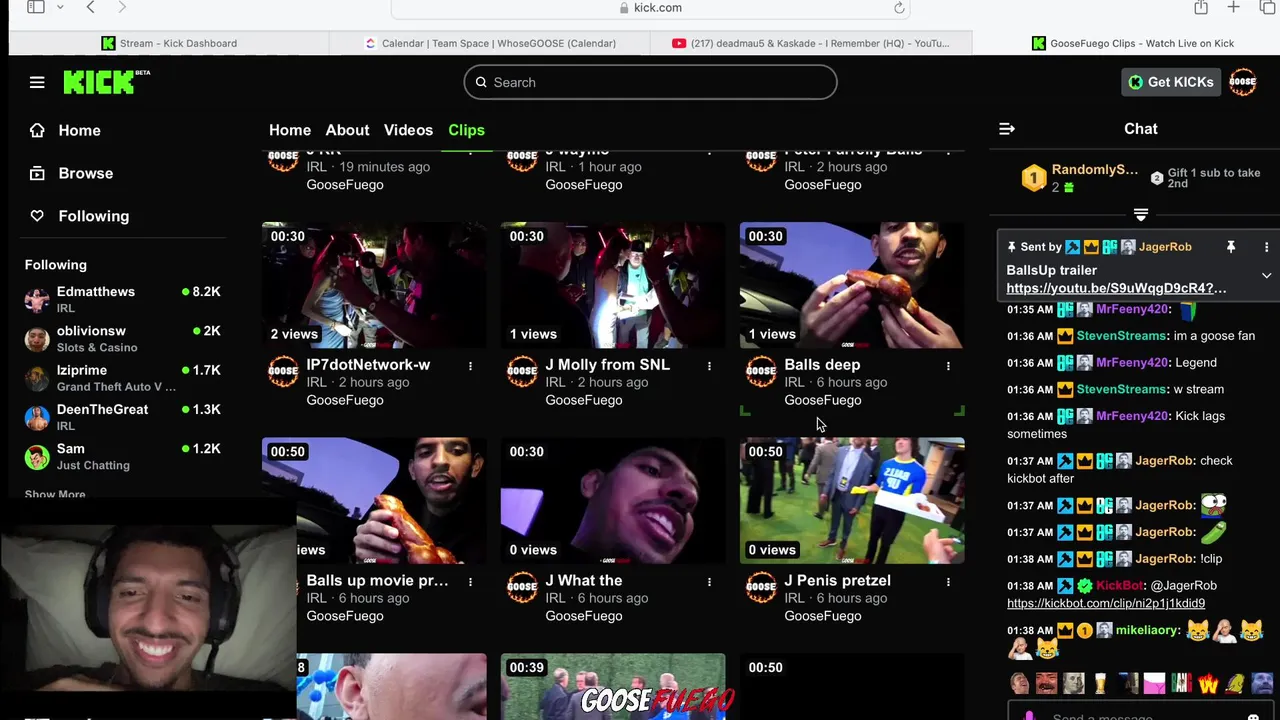1280x720 pixels.
Task: Play the J Penis pretzel clip thumbnail
Action: pos(852,501)
